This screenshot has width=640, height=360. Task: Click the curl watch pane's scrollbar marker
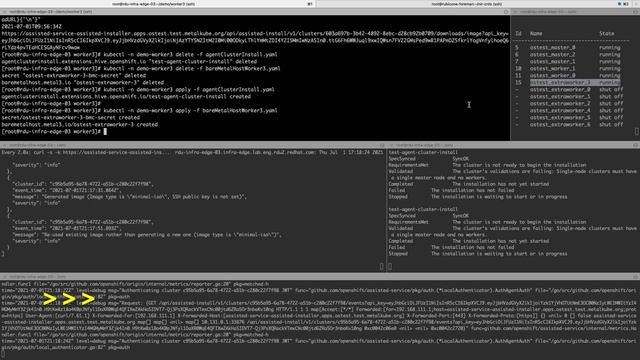(x=382, y=266)
